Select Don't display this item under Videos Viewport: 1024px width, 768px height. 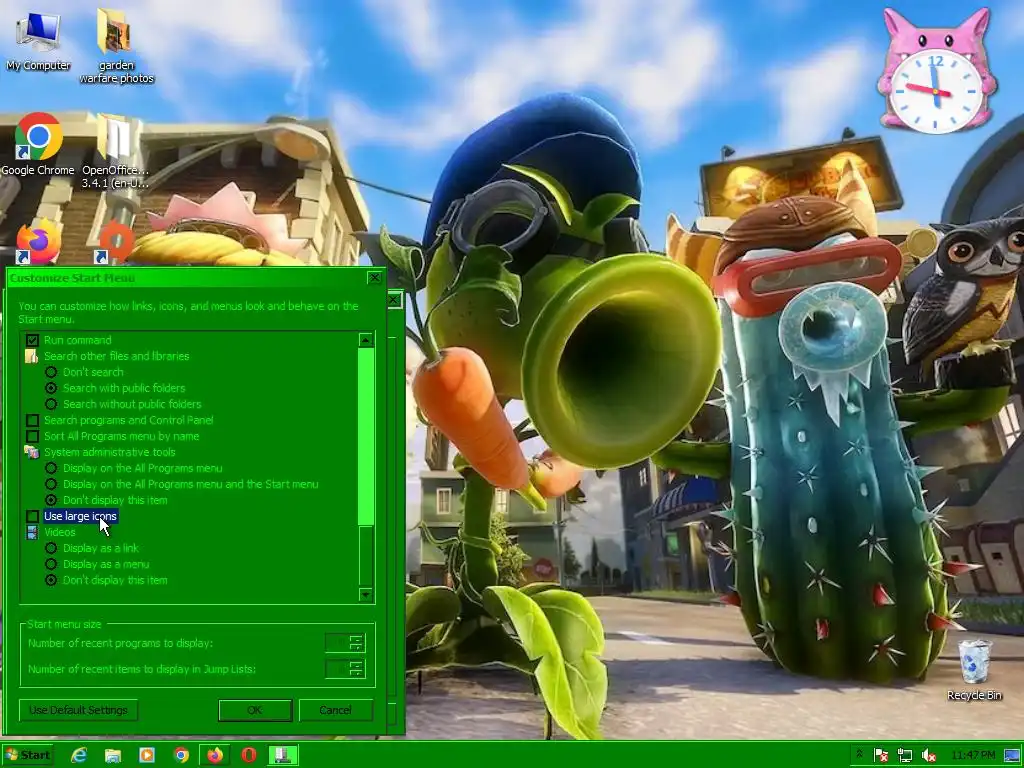(x=51, y=580)
